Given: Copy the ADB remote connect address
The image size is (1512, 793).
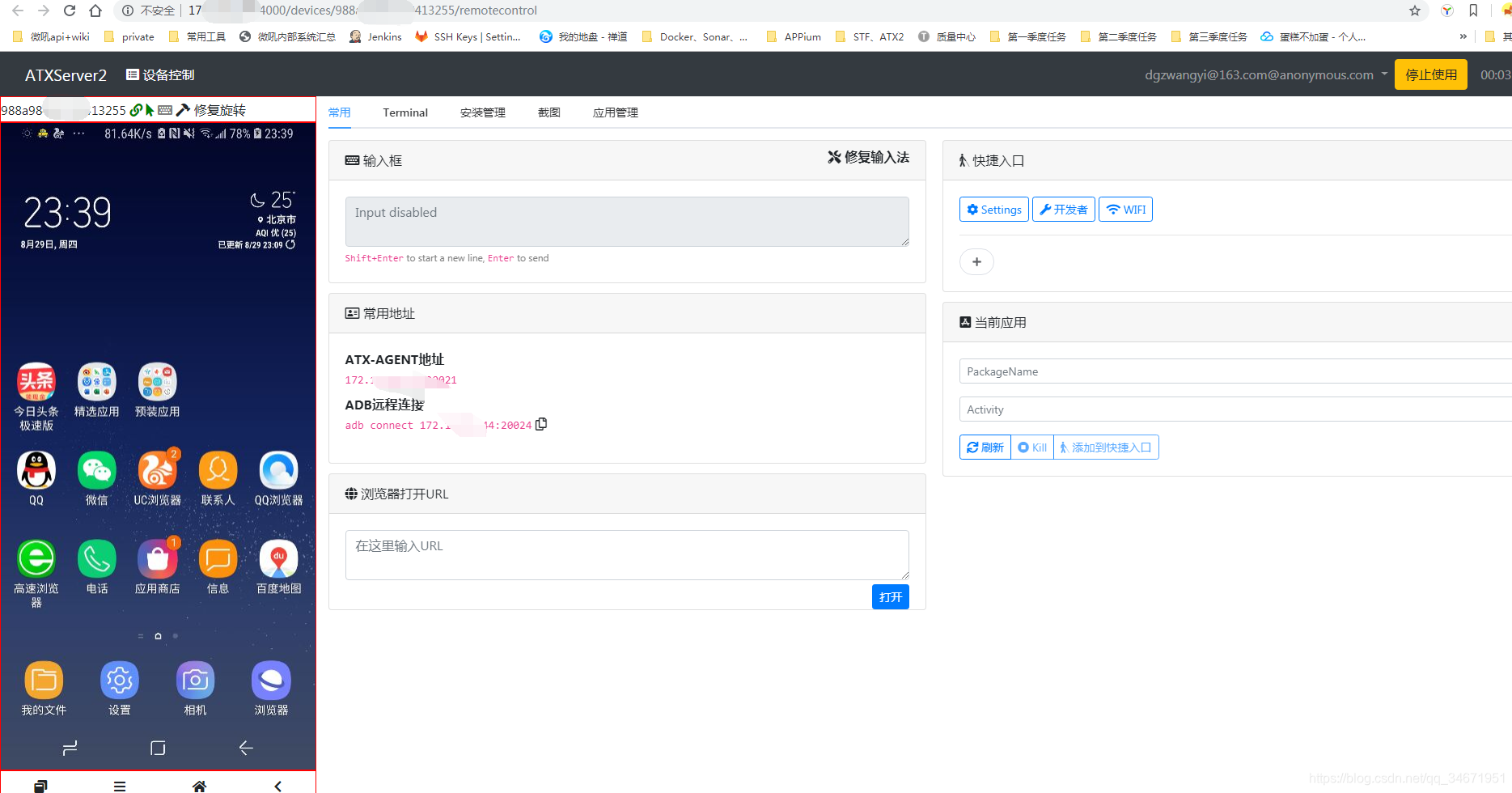Looking at the screenshot, I should 541,423.
